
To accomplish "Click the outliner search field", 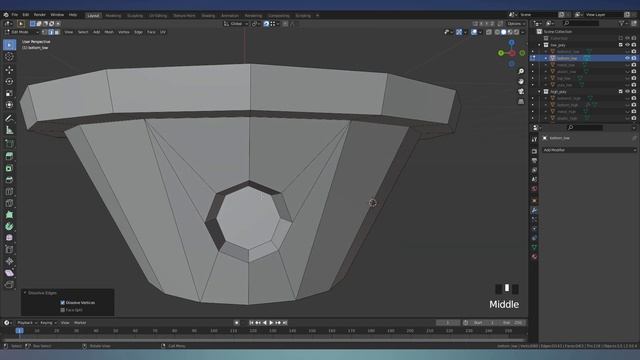I will [581, 23].
